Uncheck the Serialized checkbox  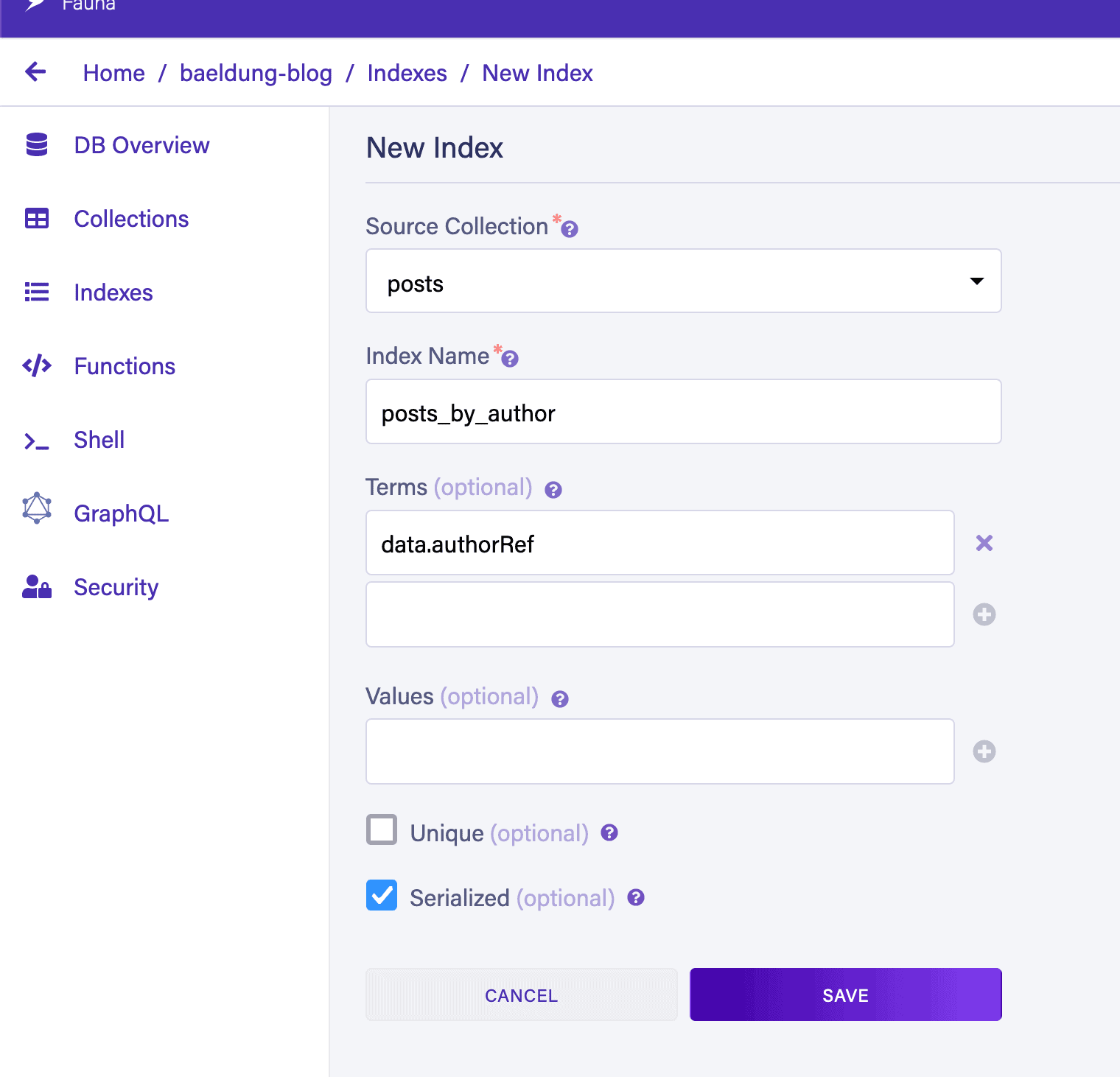pyautogui.click(x=382, y=895)
